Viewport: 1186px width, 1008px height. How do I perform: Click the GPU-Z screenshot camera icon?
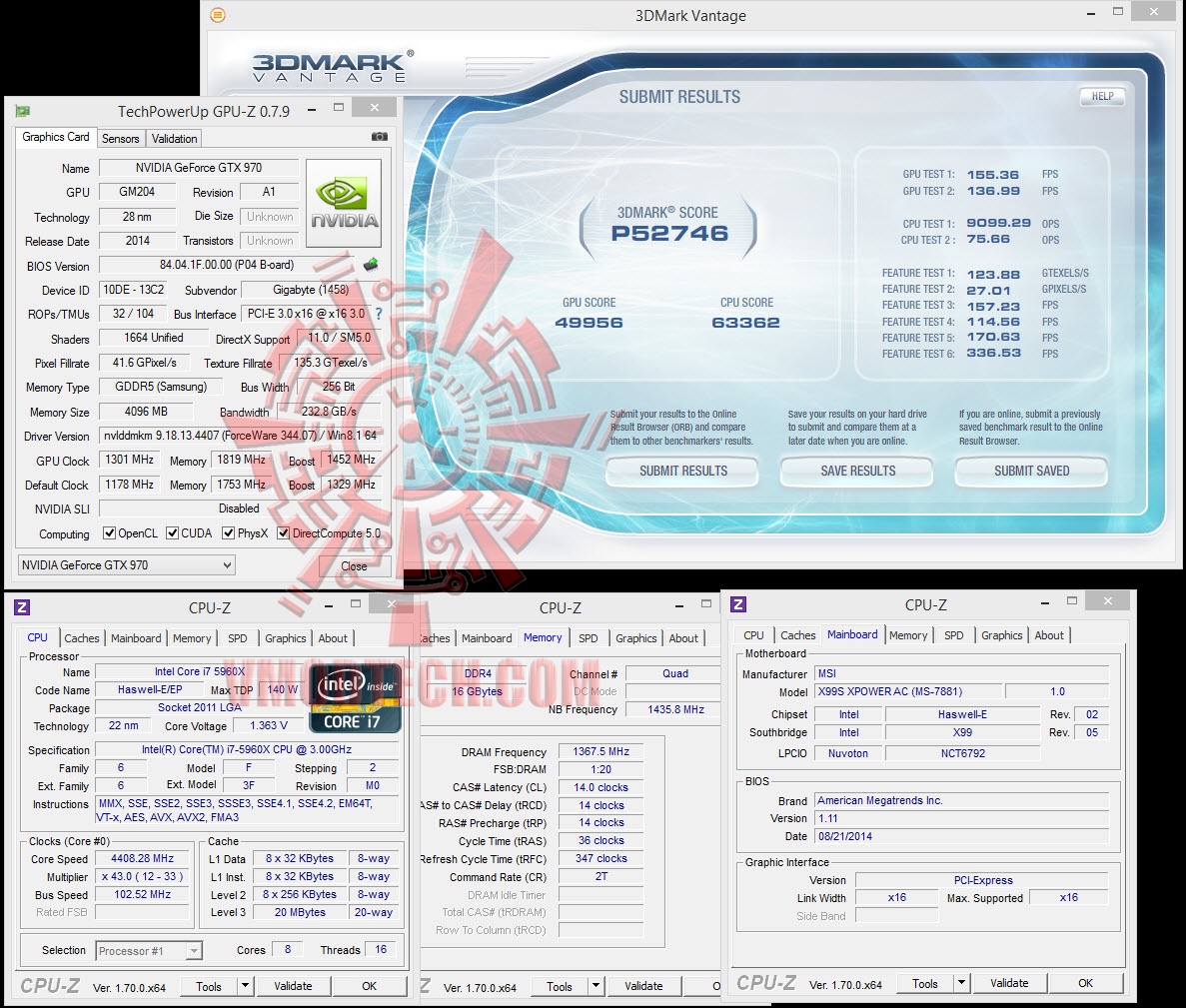[x=379, y=137]
